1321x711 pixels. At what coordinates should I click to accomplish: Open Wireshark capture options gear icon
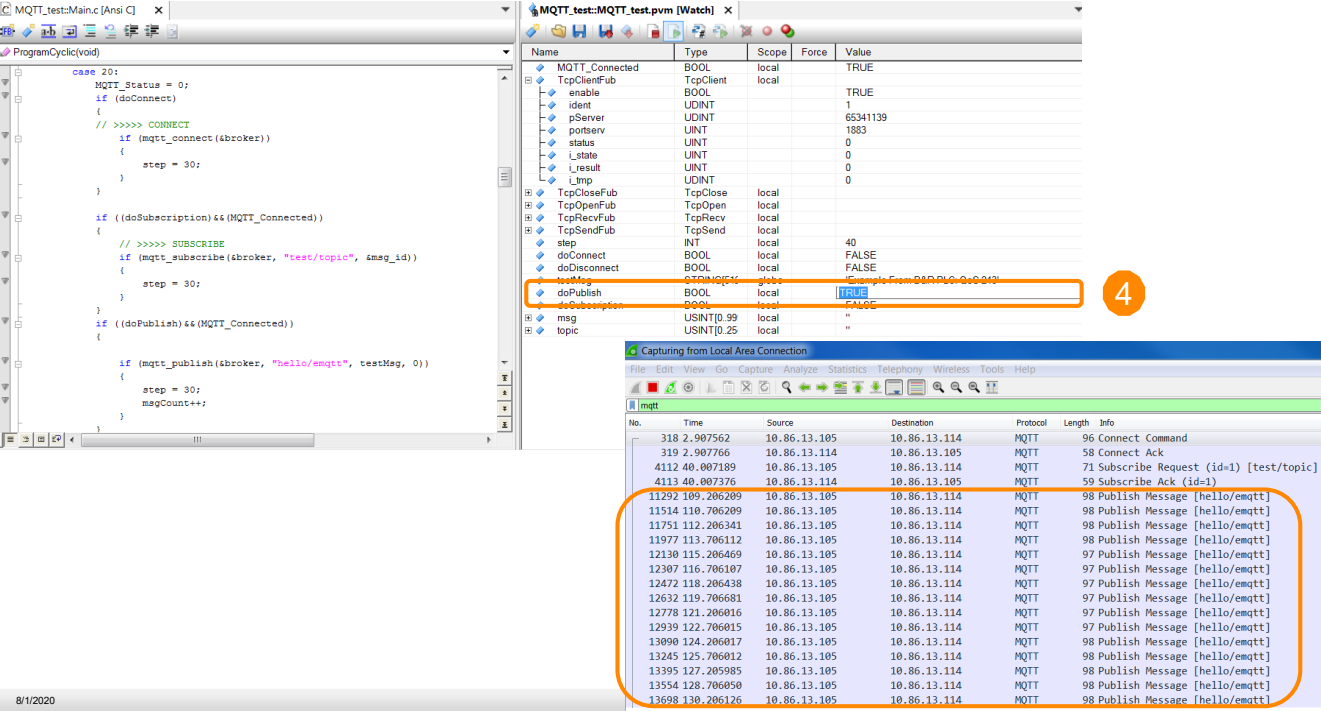click(x=688, y=387)
